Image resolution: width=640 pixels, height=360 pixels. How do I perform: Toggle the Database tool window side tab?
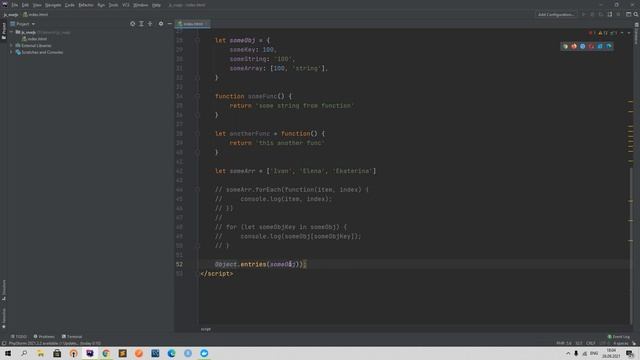[636, 33]
